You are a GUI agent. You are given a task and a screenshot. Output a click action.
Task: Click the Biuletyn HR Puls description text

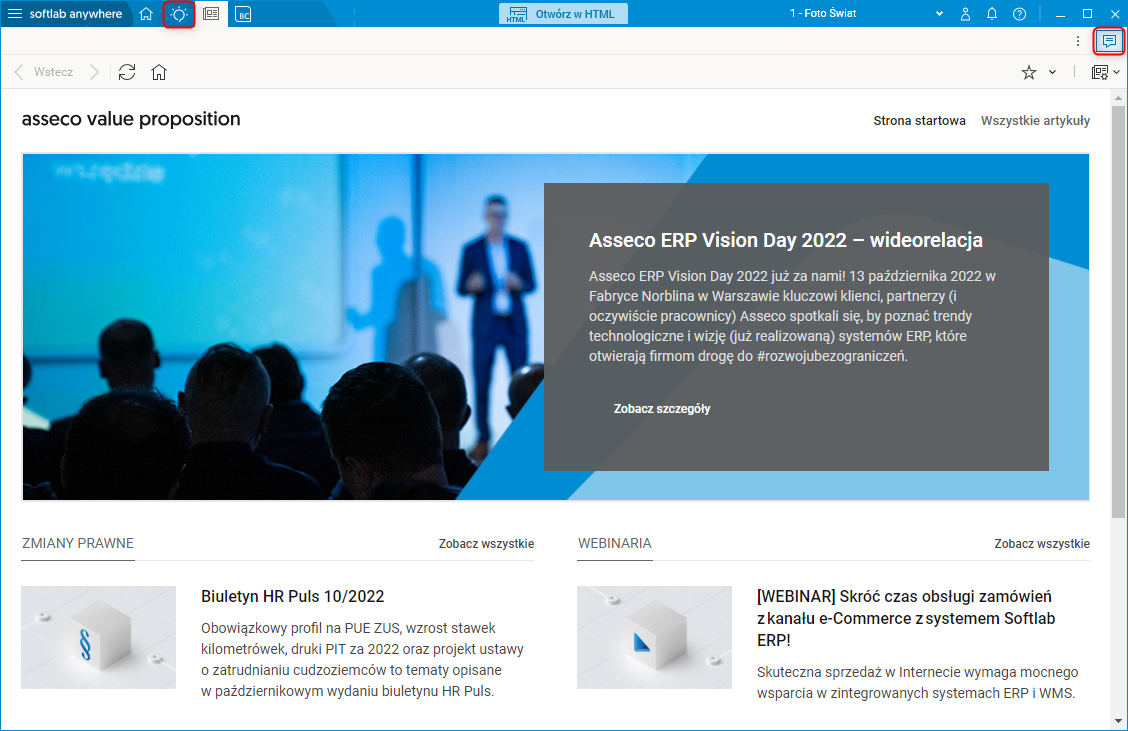(363, 660)
